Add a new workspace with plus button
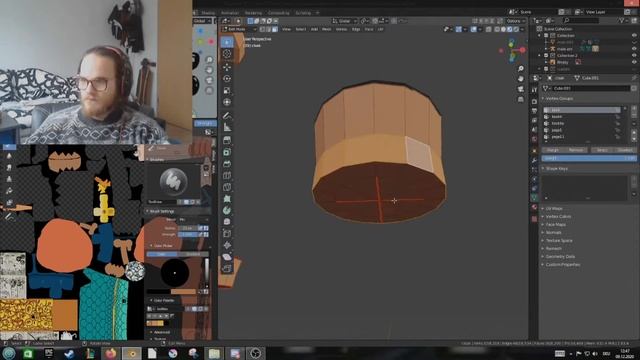This screenshot has width=640, height=360. click(318, 13)
